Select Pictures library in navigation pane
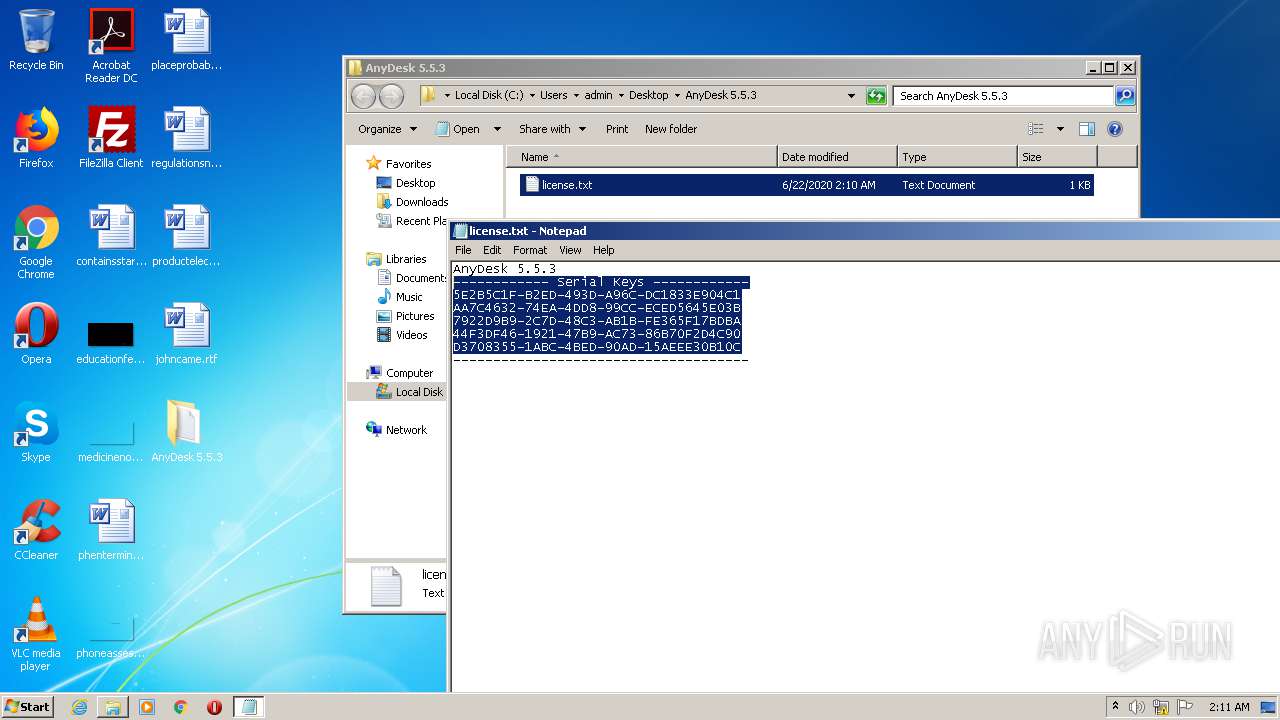The width and height of the screenshot is (1280, 720). [x=405, y=316]
